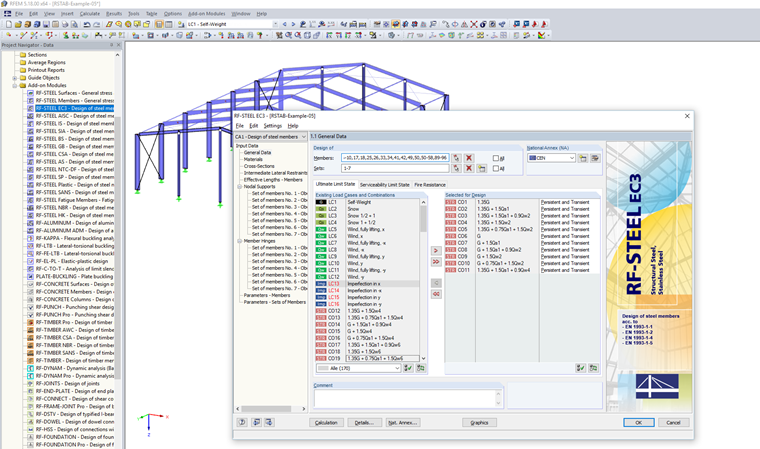Expand the Guide Objects folder in navigator
Viewport: 760px width, 449px height.
coord(15,78)
